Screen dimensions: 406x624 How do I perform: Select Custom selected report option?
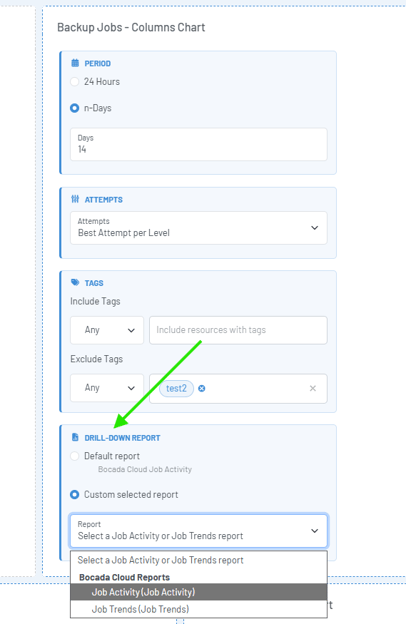(x=74, y=495)
